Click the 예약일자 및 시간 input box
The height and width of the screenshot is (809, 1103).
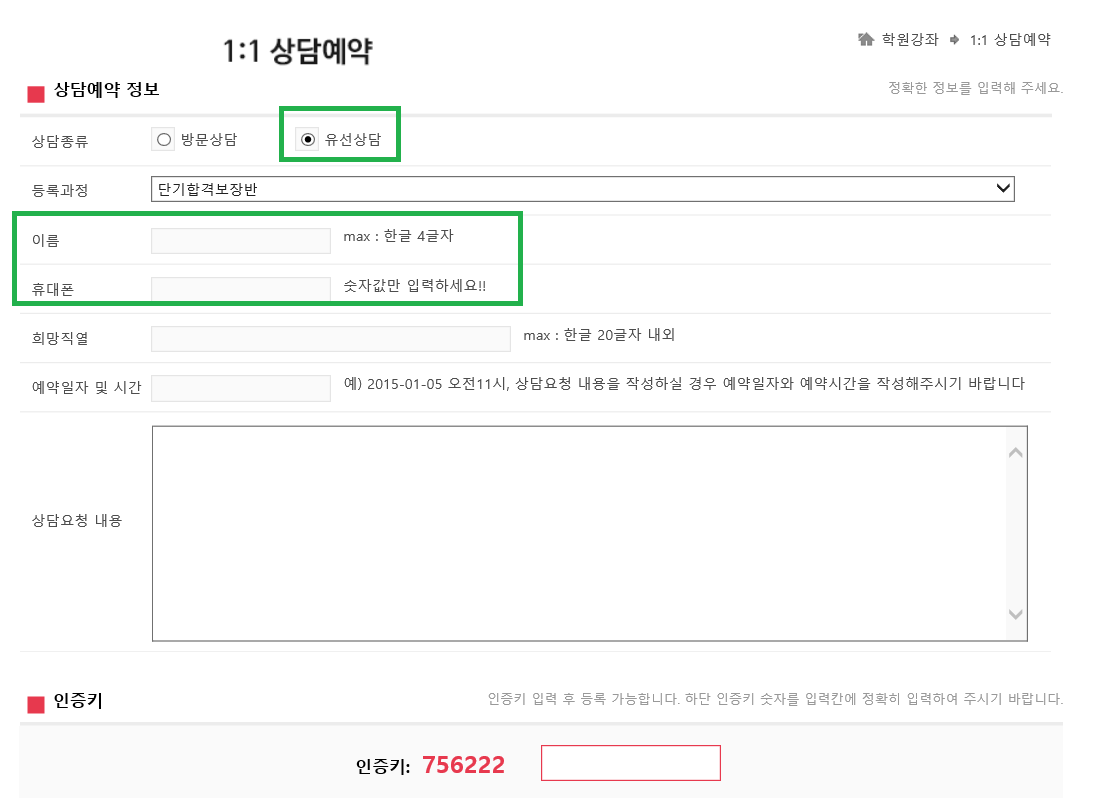pos(240,388)
